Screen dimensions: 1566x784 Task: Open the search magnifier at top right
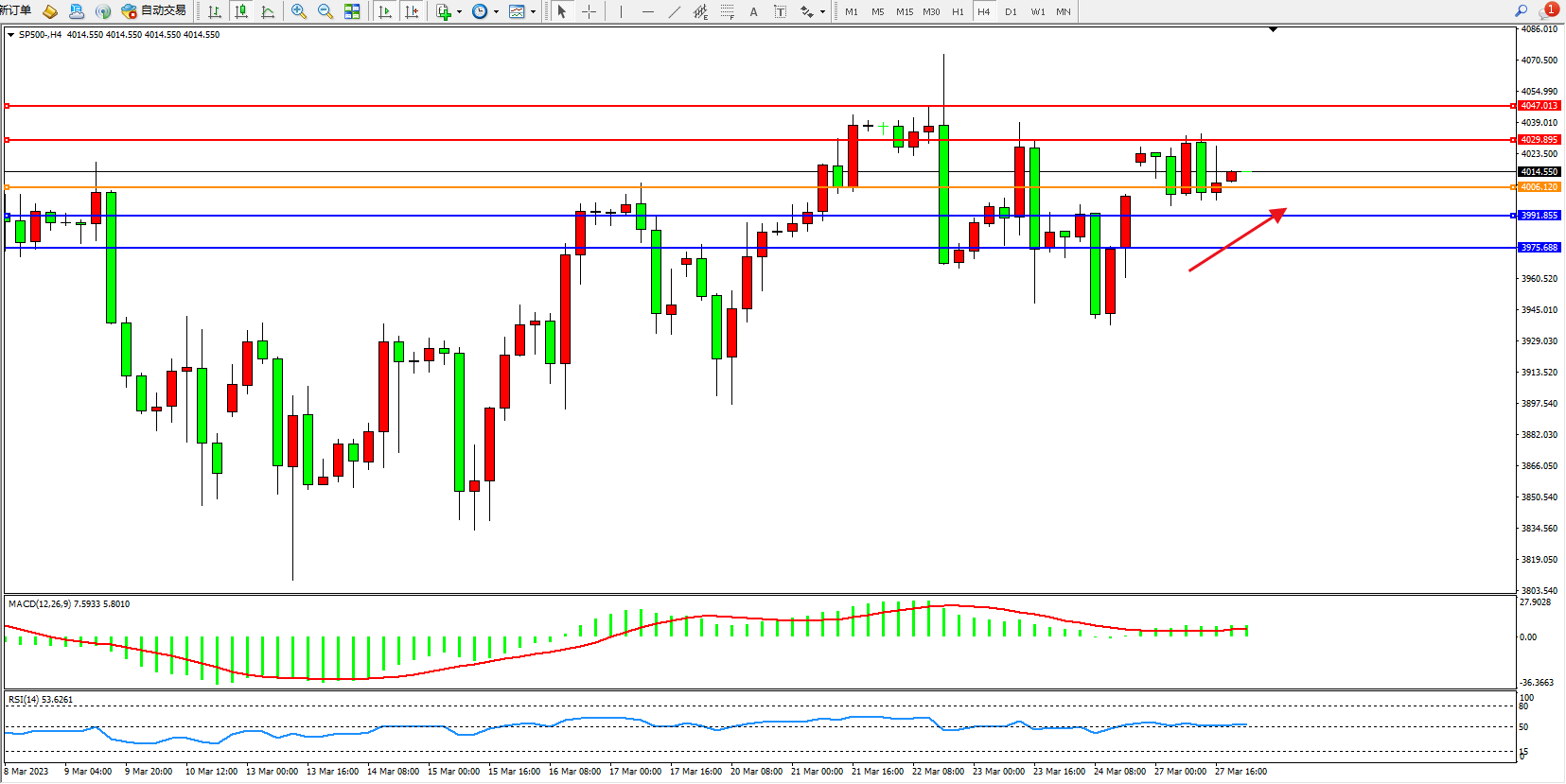point(1522,10)
